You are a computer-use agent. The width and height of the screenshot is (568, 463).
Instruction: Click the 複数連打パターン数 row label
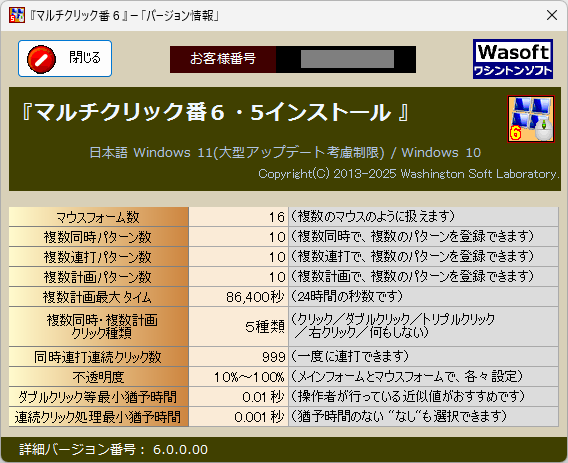(99, 257)
